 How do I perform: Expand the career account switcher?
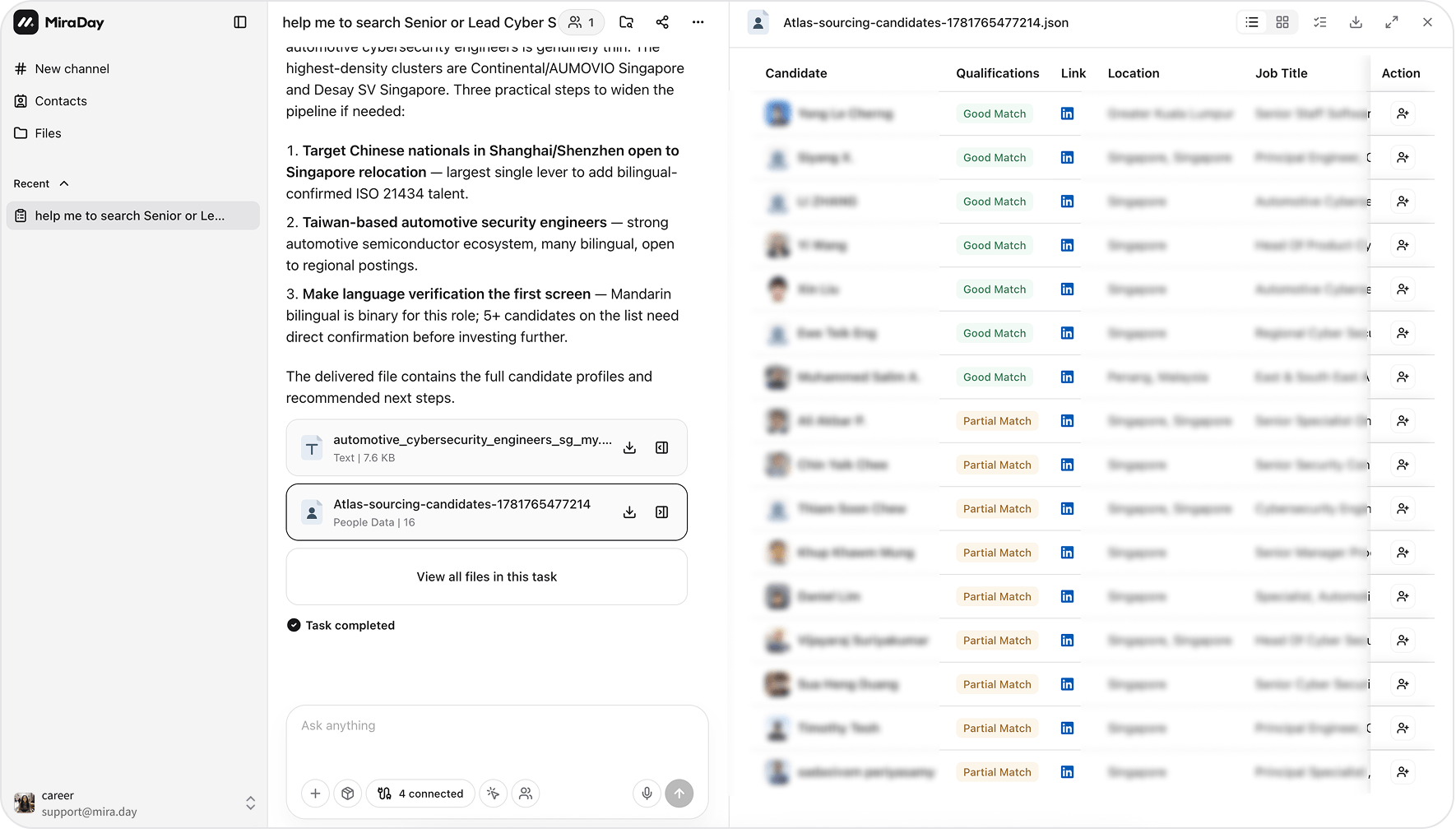point(250,803)
